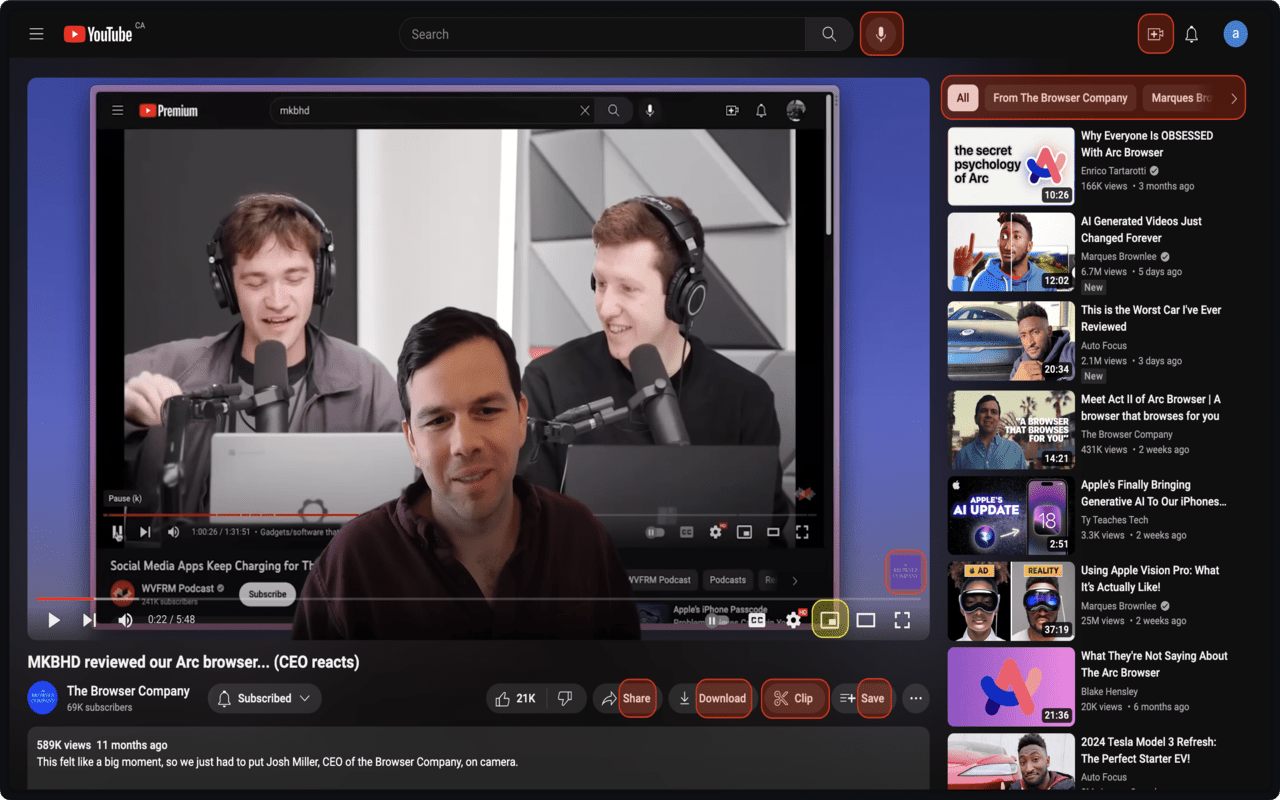
Task: Click title 'What They're Not Saying About The Arc Browser'
Action: click(x=1154, y=664)
